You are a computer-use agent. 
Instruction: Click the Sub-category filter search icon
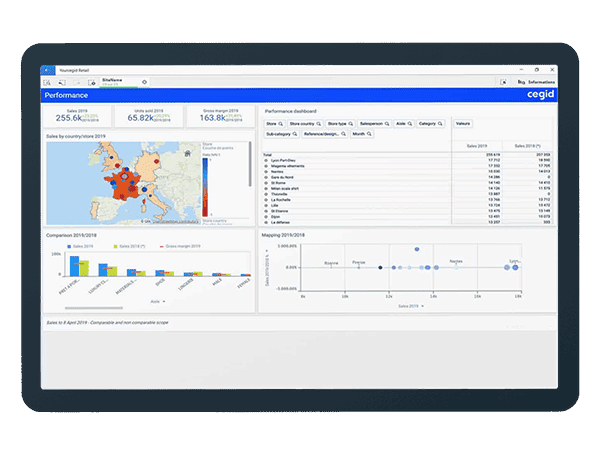click(x=294, y=134)
